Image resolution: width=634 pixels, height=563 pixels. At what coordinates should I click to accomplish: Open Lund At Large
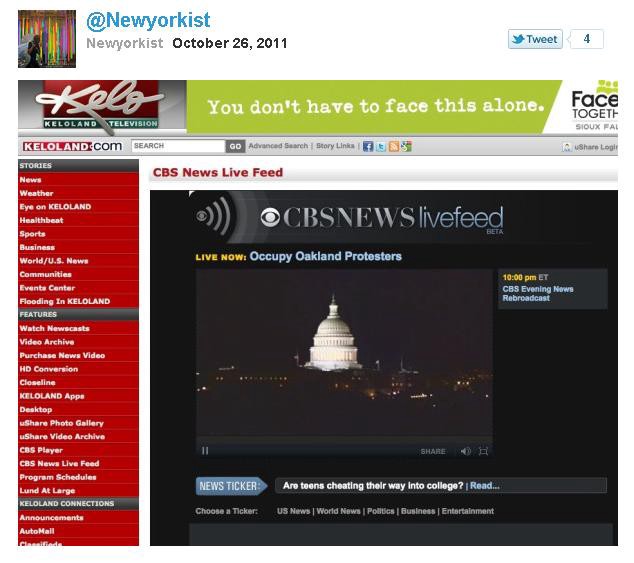(78, 491)
